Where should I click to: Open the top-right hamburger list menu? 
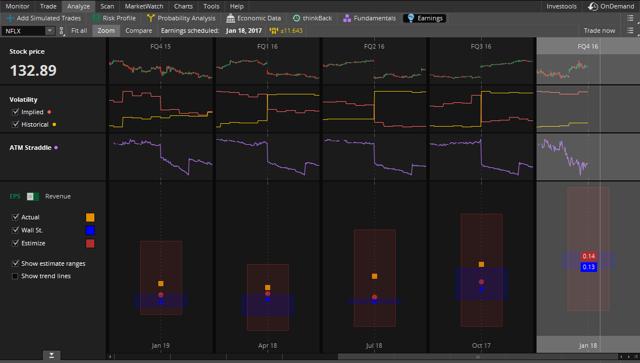point(630,18)
